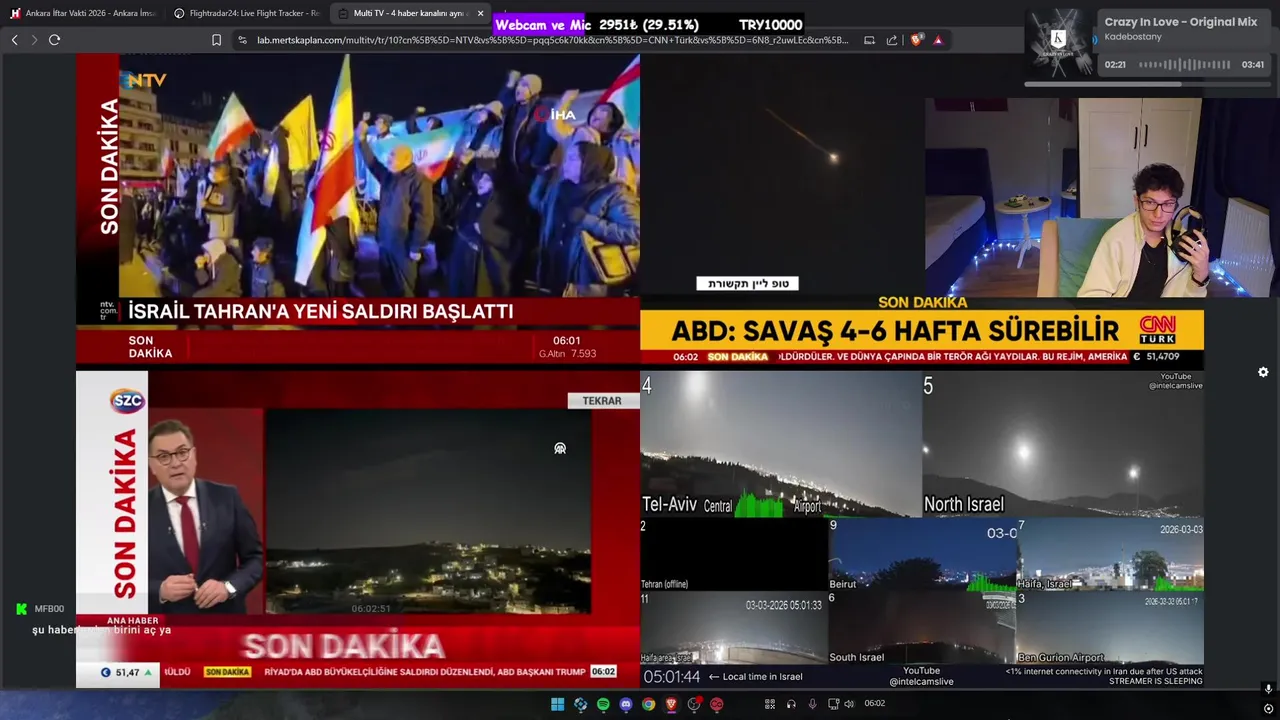1280x720 pixels.
Task: Switch to Flightradar24 Live Flight Tracker tab
Action: (247, 13)
